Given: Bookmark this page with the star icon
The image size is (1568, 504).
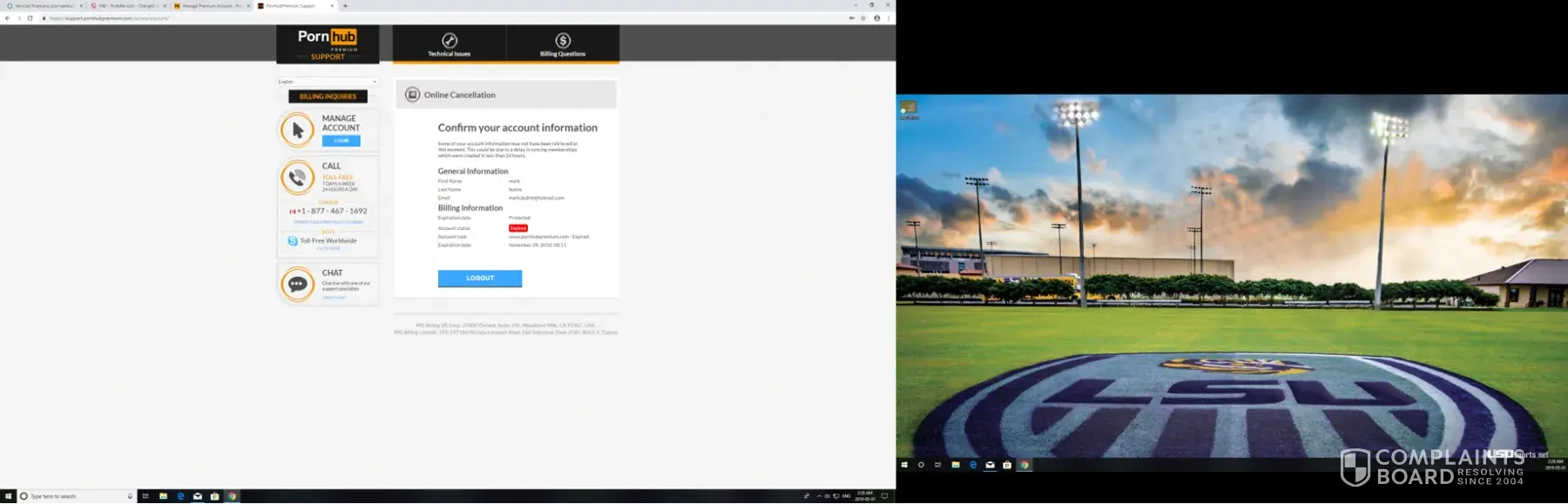Looking at the screenshot, I should coord(863,17).
